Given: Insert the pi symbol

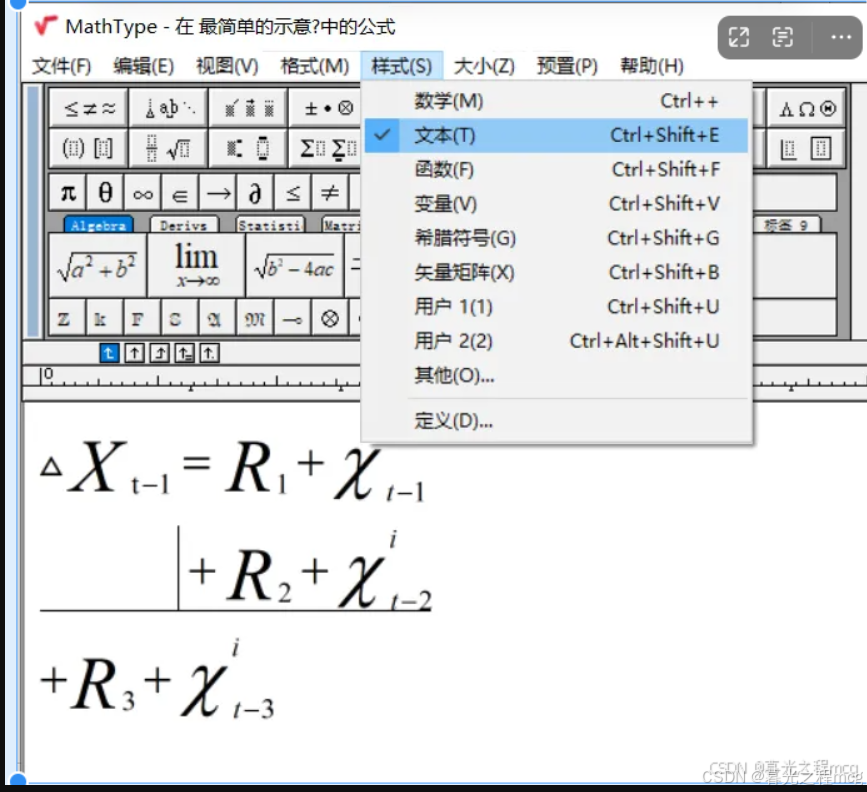Looking at the screenshot, I should coord(67,192).
